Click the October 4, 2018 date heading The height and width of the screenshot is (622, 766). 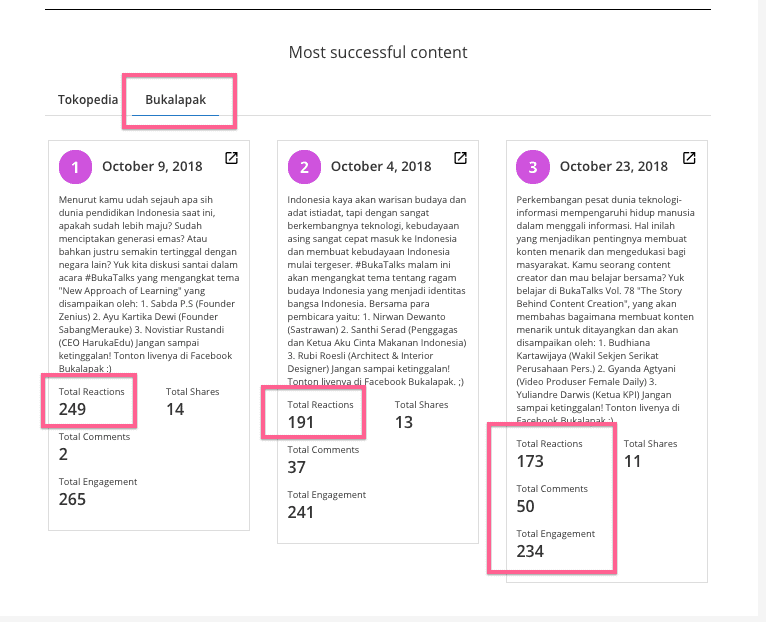[x=381, y=166]
